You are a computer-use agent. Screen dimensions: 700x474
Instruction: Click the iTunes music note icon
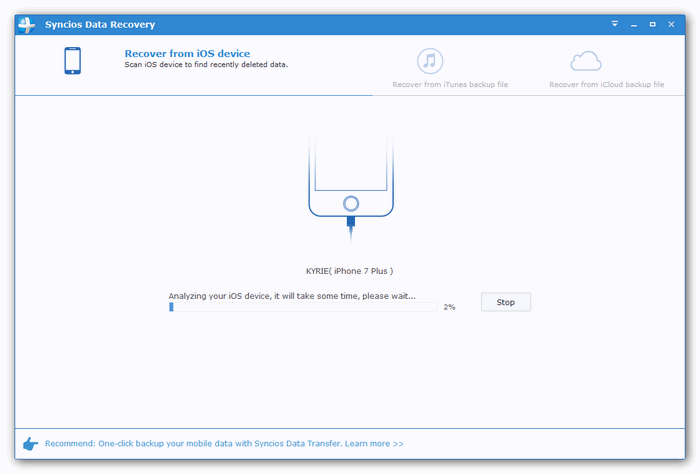pyautogui.click(x=431, y=61)
